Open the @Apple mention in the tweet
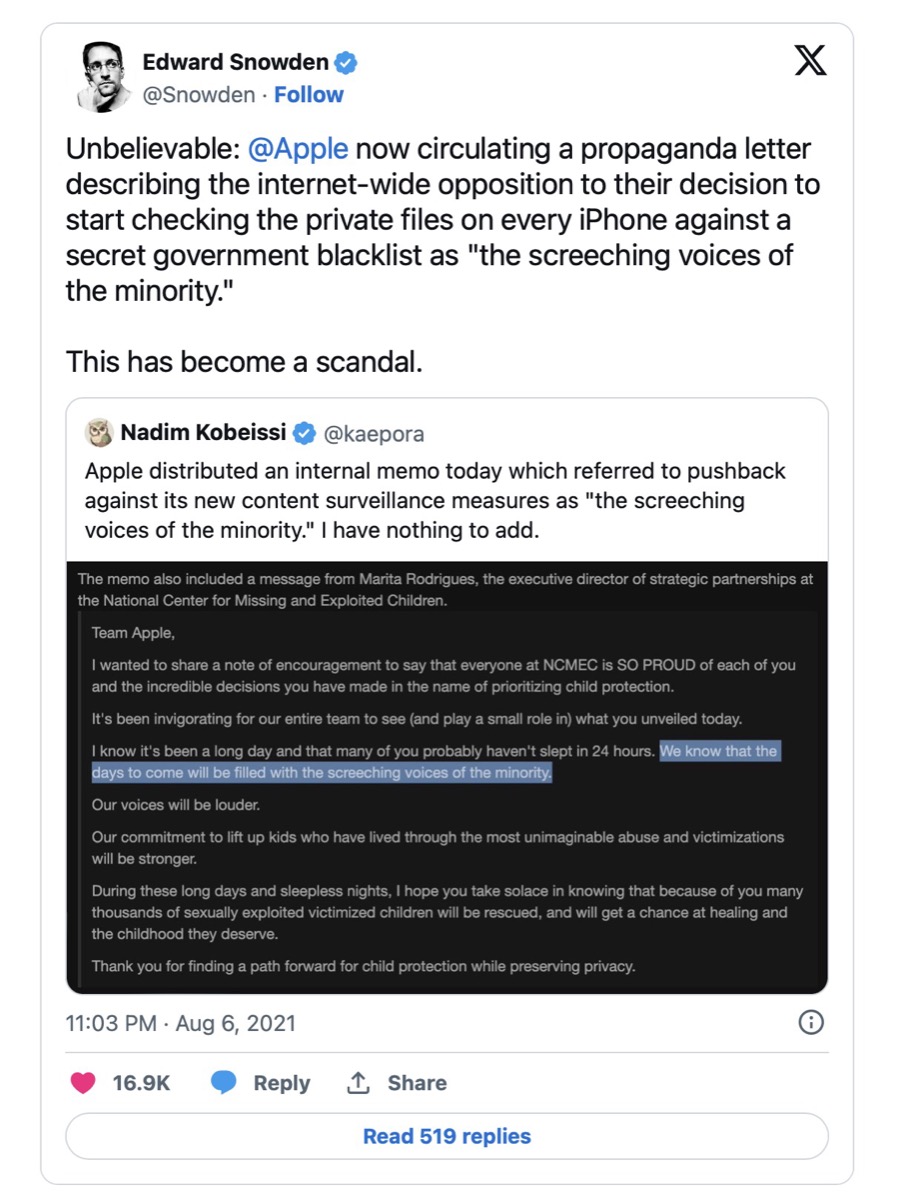Viewport: 921px width, 1200px height. 293,148
